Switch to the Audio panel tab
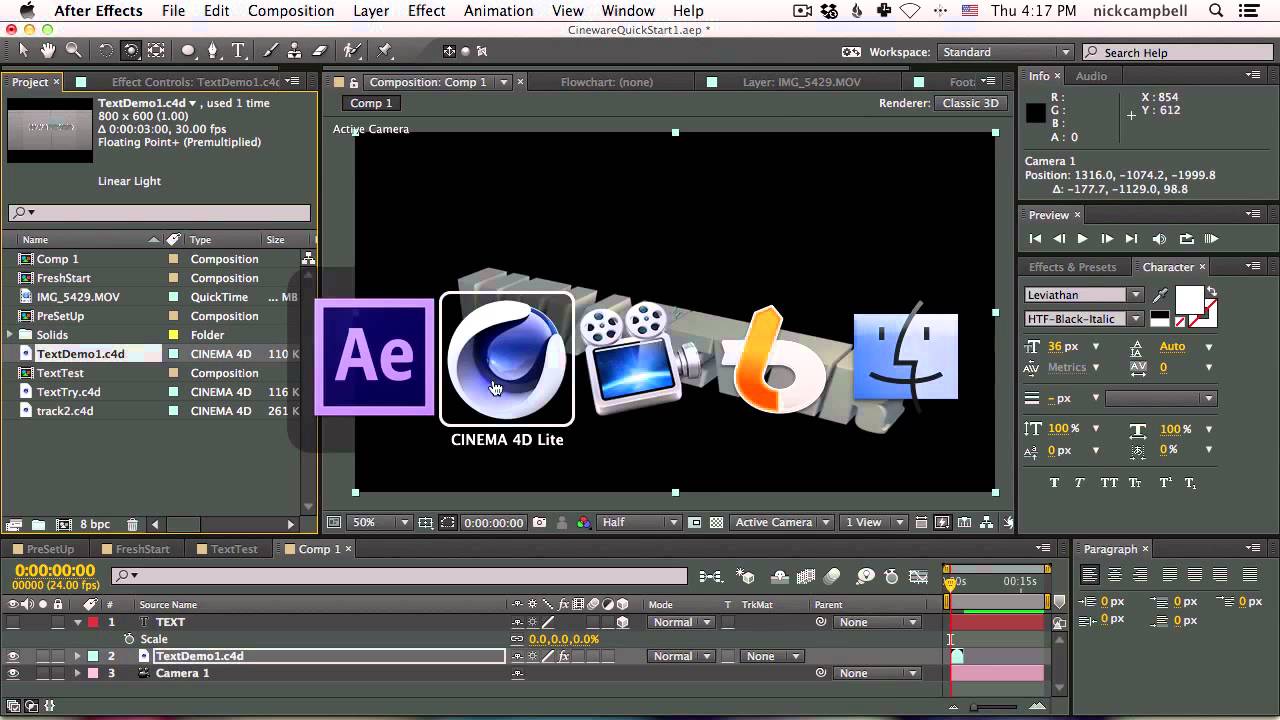The width and height of the screenshot is (1280, 720). (1091, 76)
